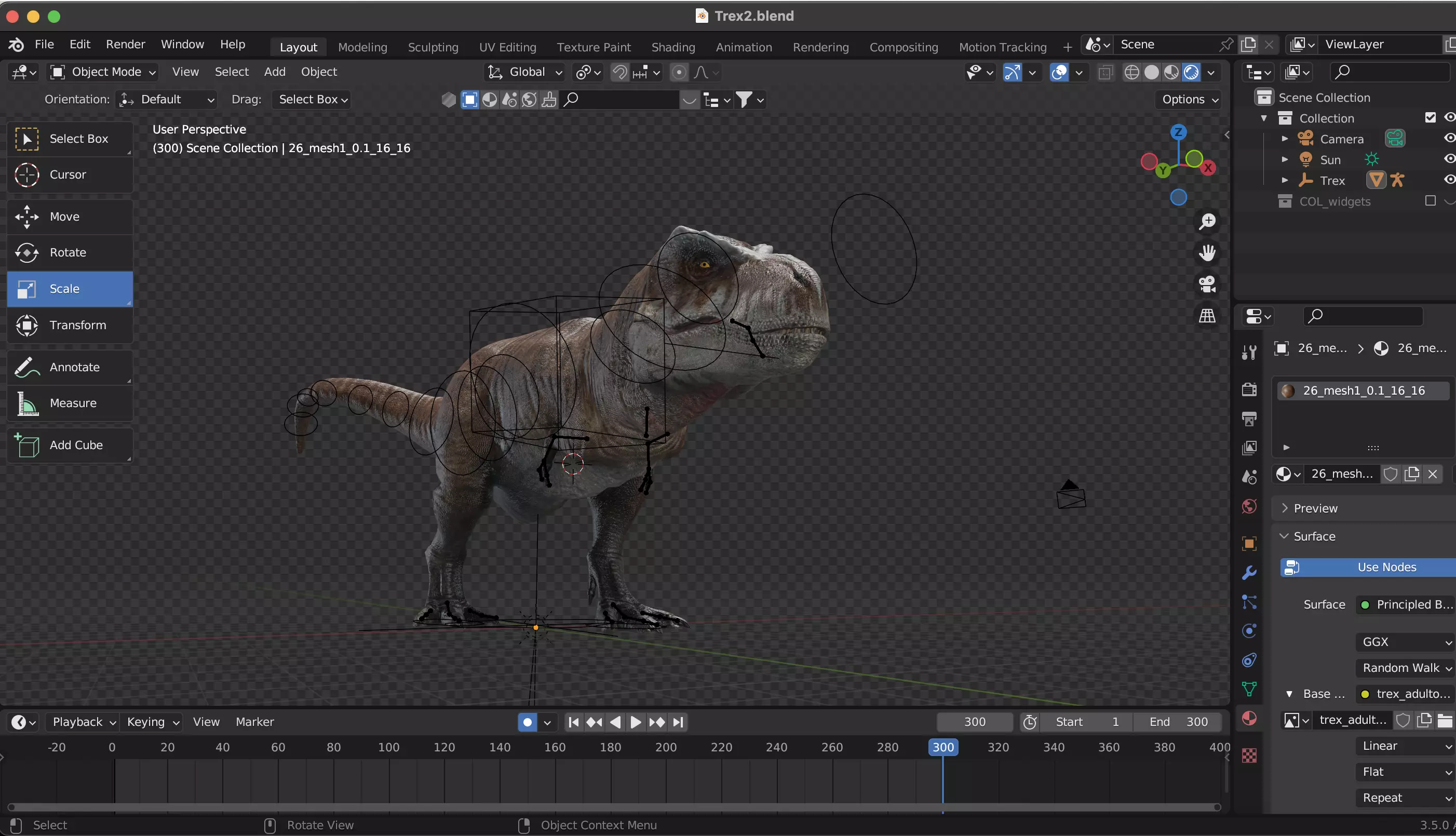Open the Texture properties tab
This screenshot has height=836, width=1456.
point(1249,756)
